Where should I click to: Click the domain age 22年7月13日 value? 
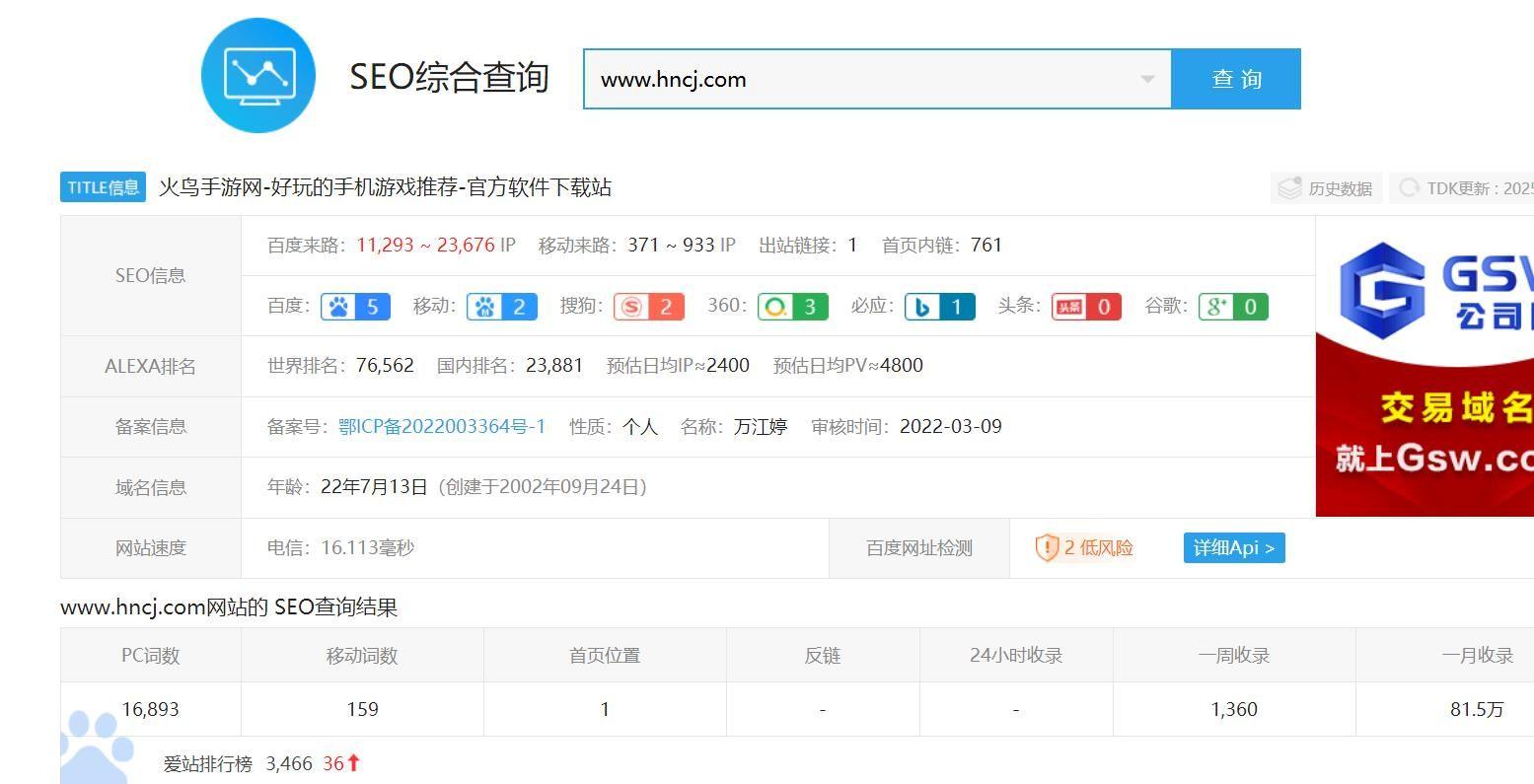(374, 487)
